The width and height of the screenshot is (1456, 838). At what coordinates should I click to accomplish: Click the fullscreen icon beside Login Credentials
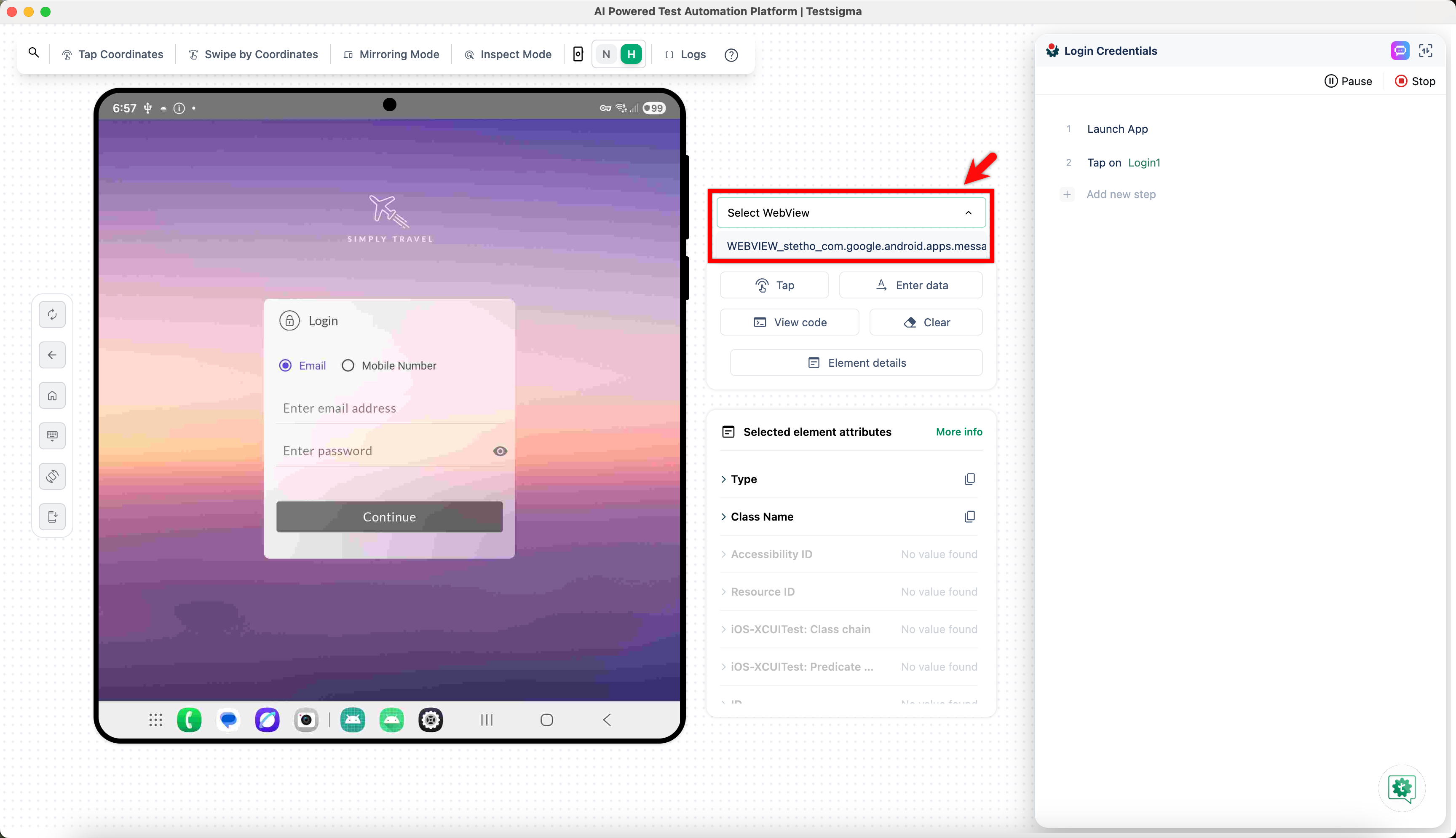click(1427, 50)
